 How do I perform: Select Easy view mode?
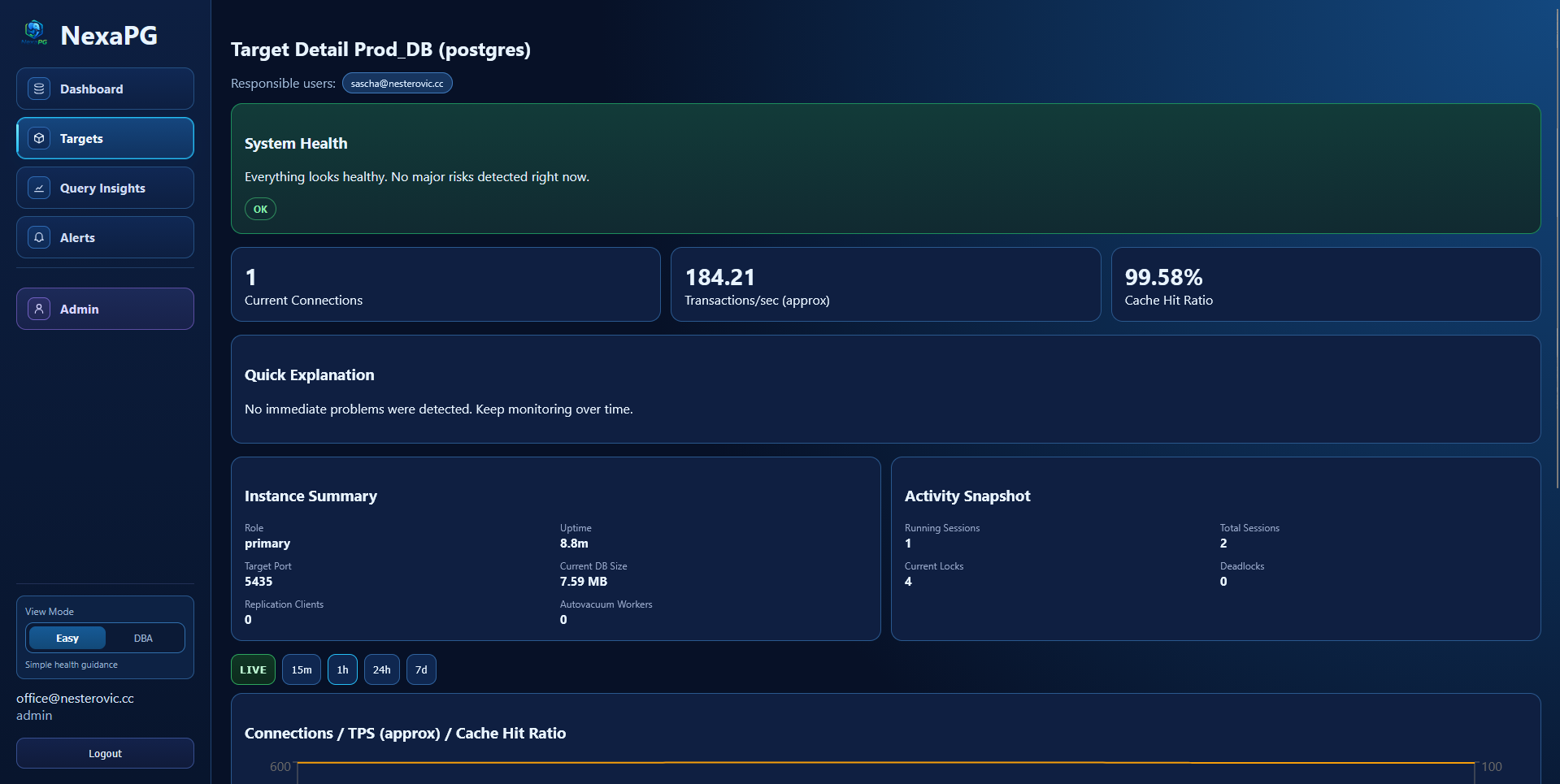[x=67, y=639]
